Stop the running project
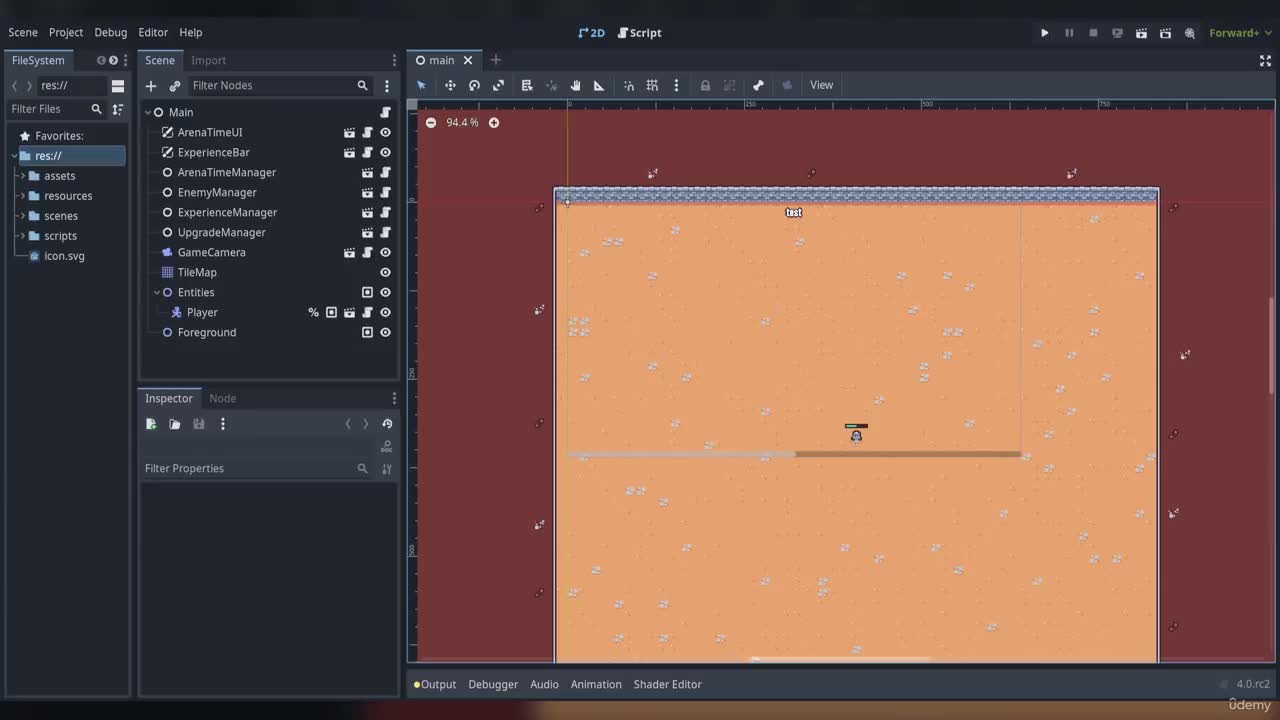The height and width of the screenshot is (720, 1280). pos(1093,33)
